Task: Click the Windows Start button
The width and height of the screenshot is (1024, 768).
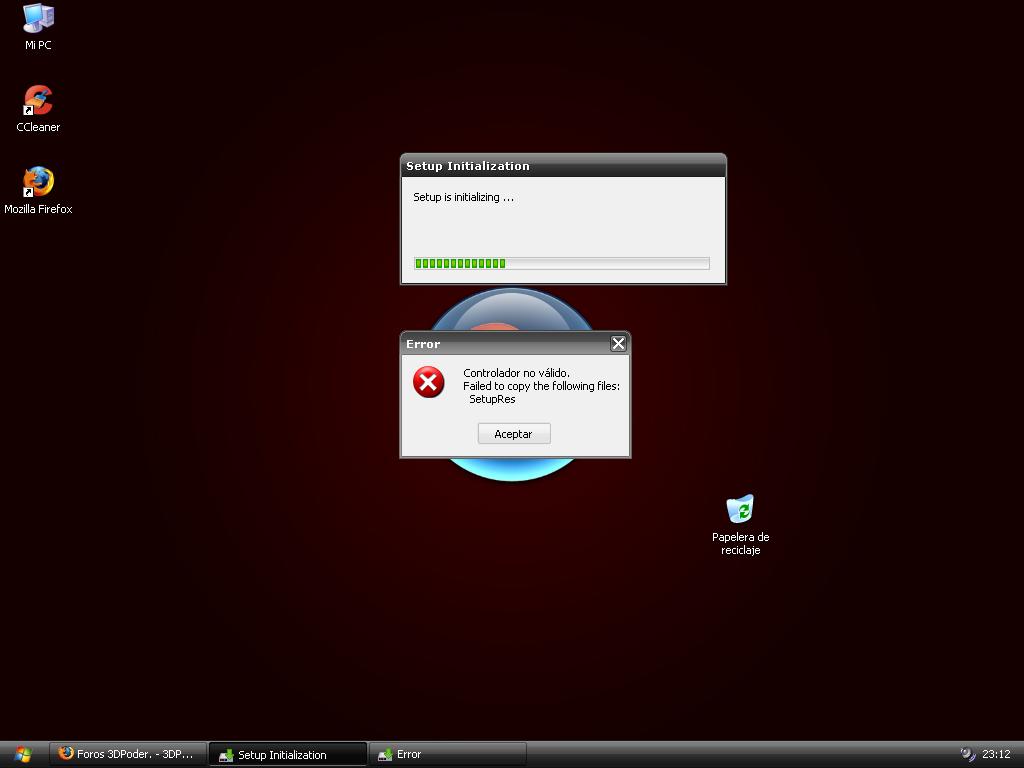Action: pyautogui.click(x=24, y=754)
